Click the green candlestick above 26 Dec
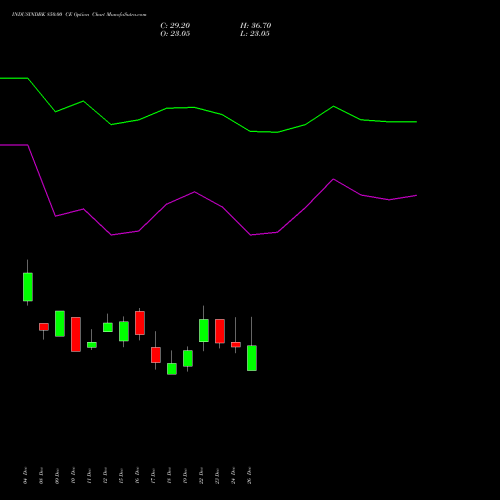 (252, 358)
